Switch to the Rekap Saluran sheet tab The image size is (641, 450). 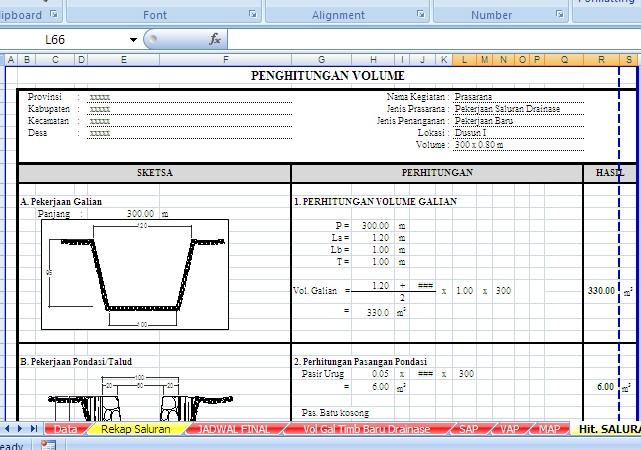[x=136, y=429]
